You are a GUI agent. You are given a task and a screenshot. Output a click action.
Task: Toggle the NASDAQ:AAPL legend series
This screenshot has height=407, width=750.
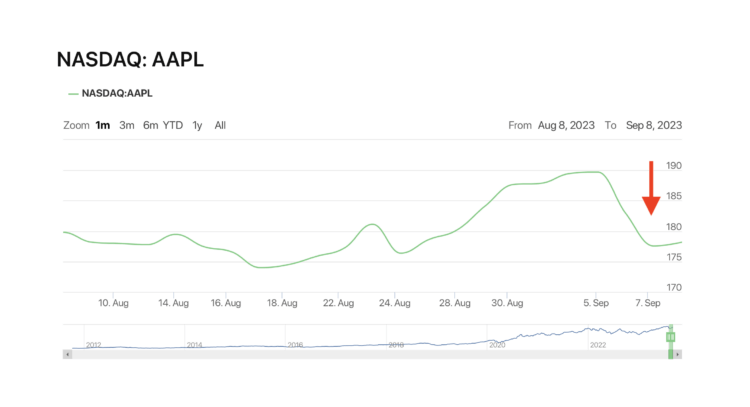point(110,93)
